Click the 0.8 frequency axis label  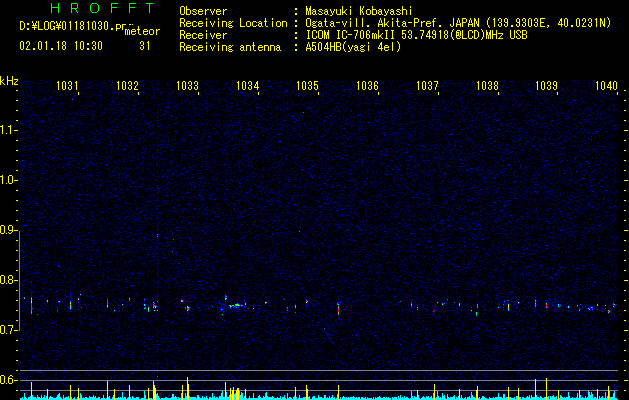tap(9, 280)
